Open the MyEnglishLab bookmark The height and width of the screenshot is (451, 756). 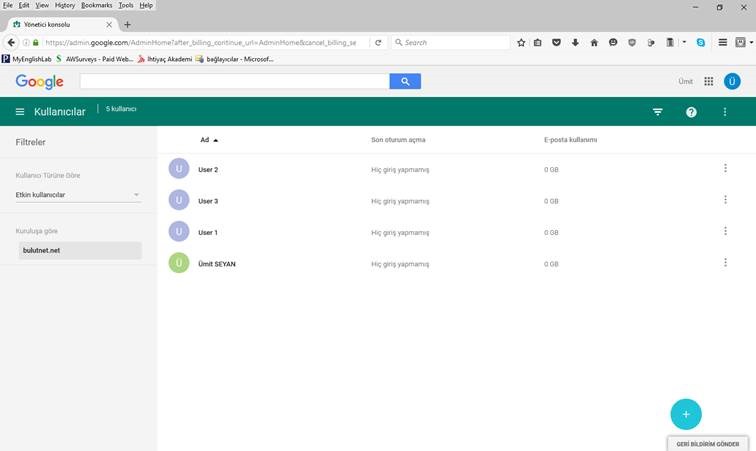[27, 59]
